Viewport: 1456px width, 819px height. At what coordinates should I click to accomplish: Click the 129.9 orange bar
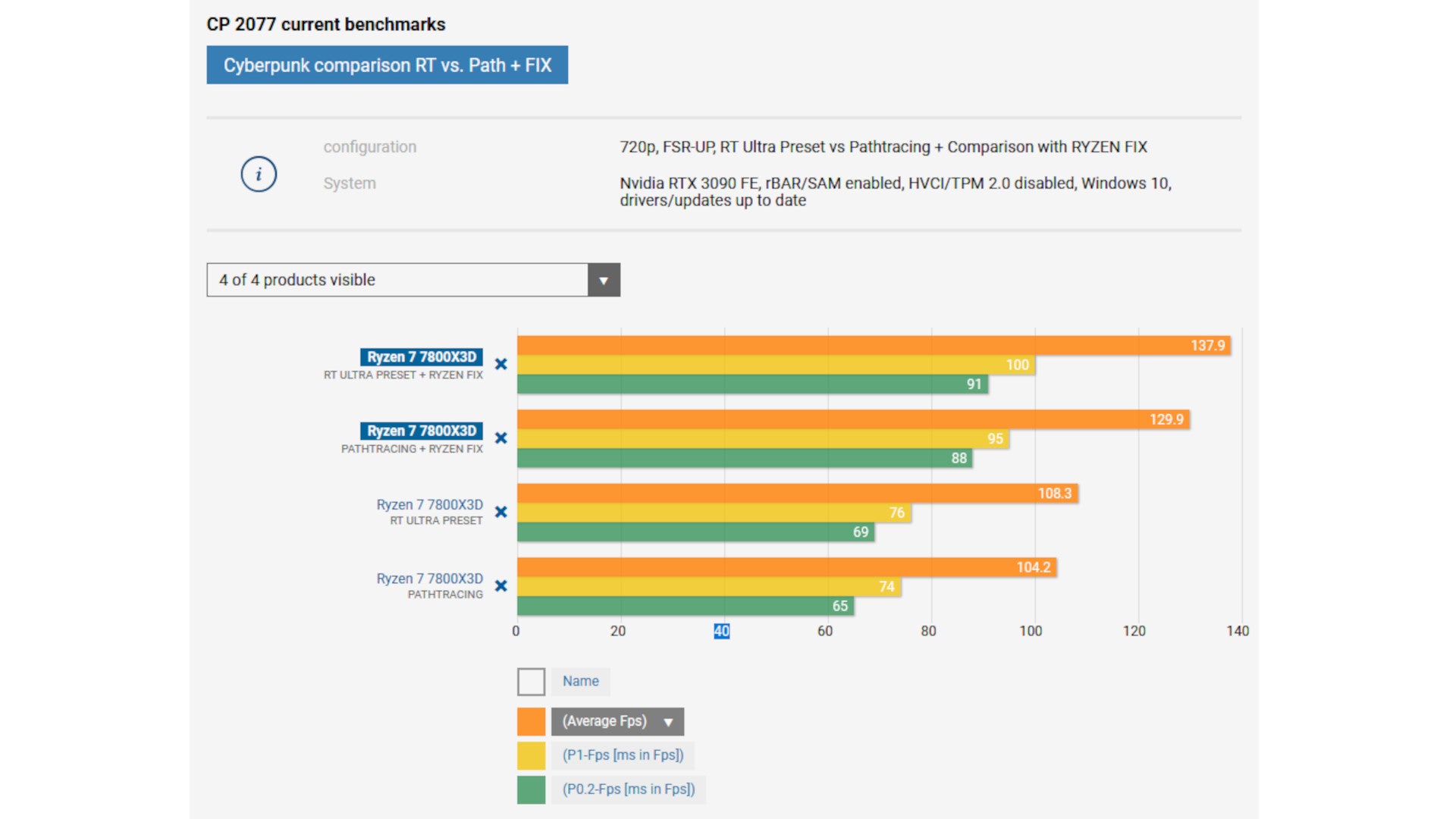click(x=853, y=419)
